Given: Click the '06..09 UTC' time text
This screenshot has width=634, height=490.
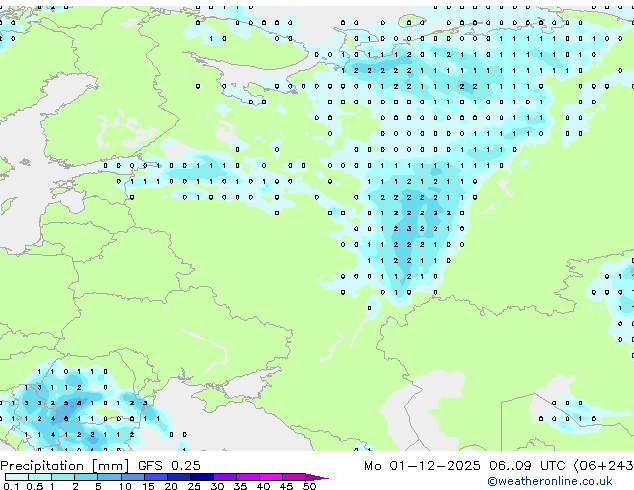Looking at the screenshot, I should coord(527,466).
